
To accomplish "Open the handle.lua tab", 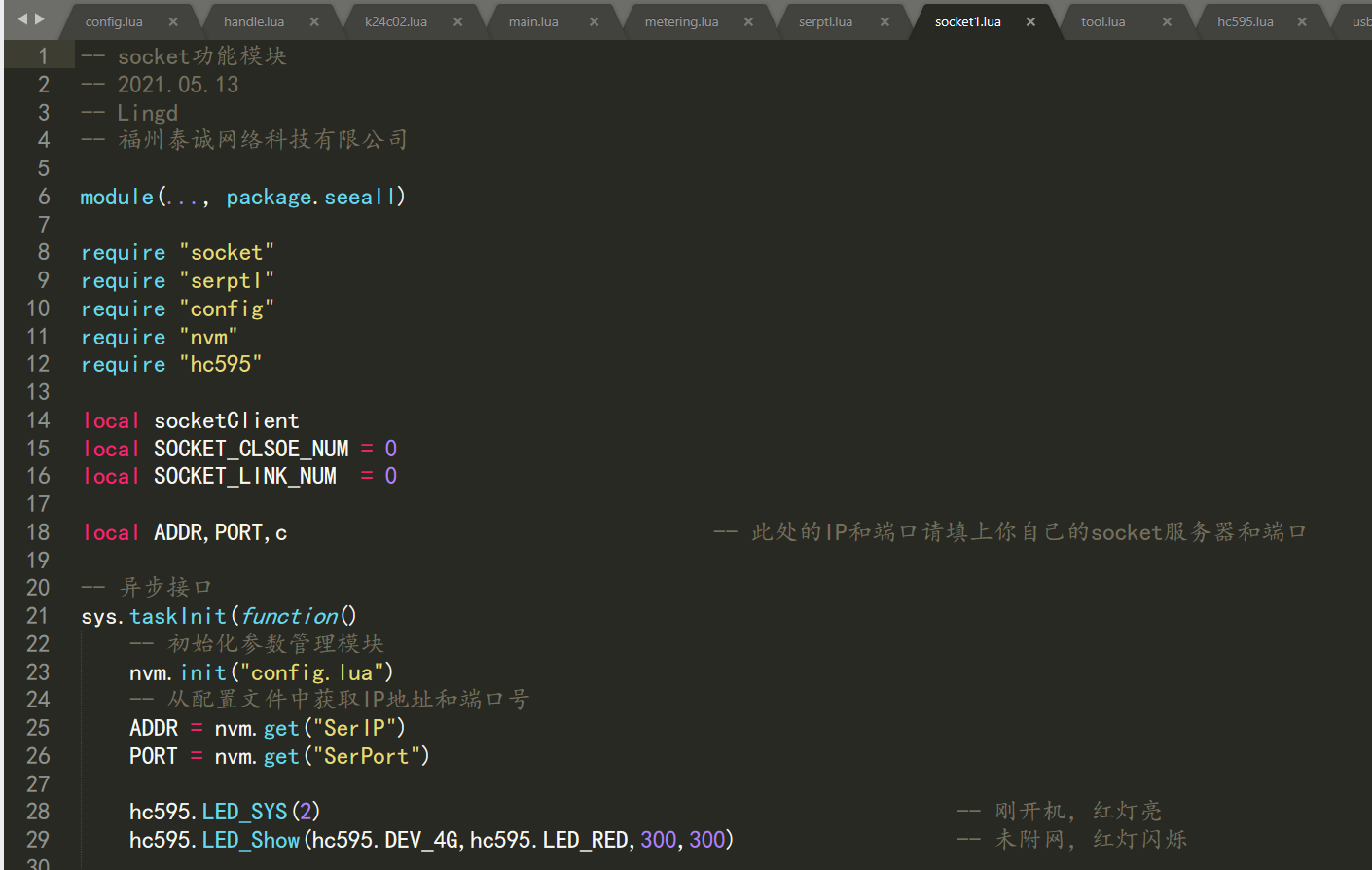I will (x=254, y=21).
